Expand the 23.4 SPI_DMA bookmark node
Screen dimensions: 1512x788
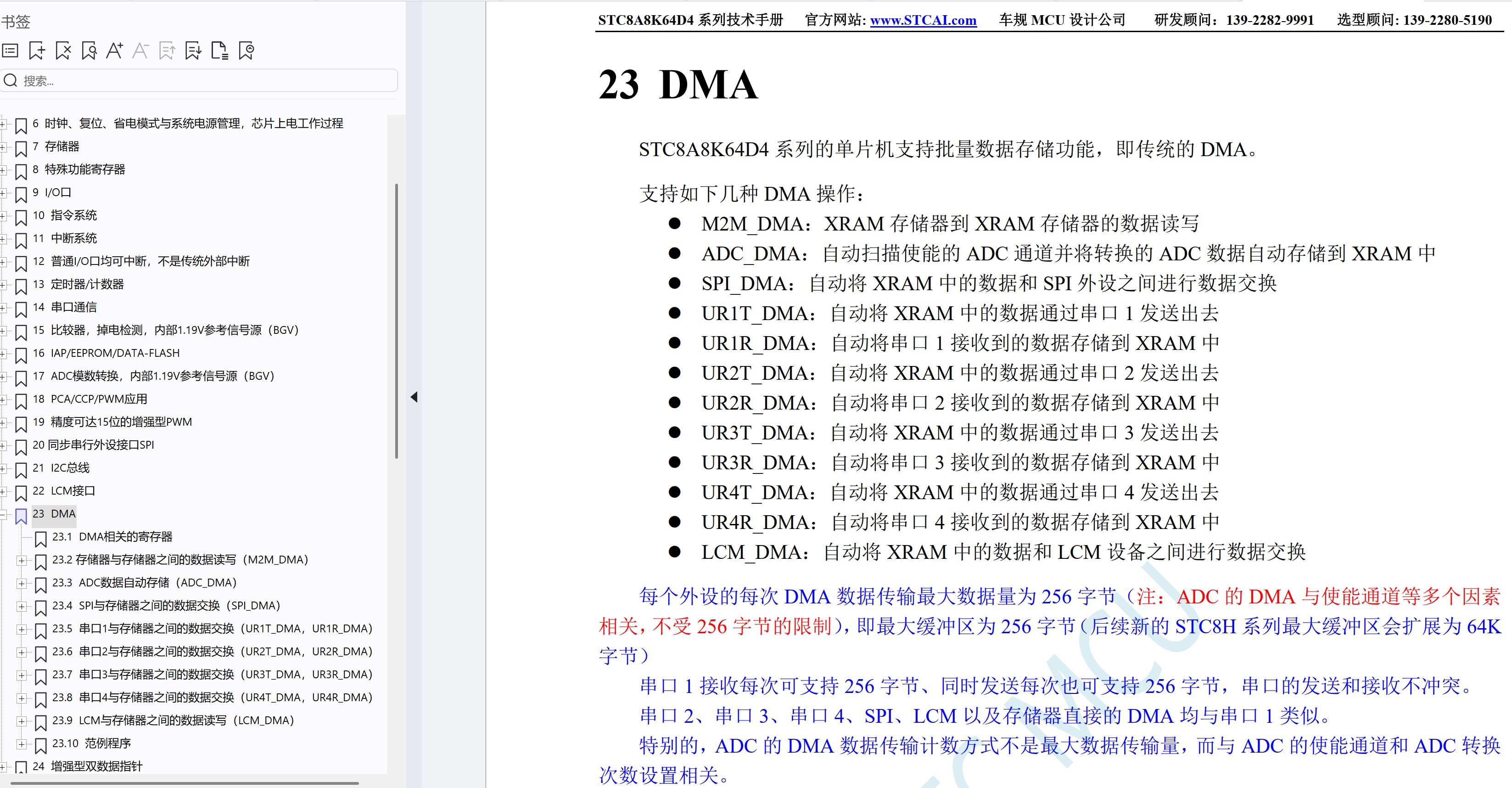click(x=22, y=606)
